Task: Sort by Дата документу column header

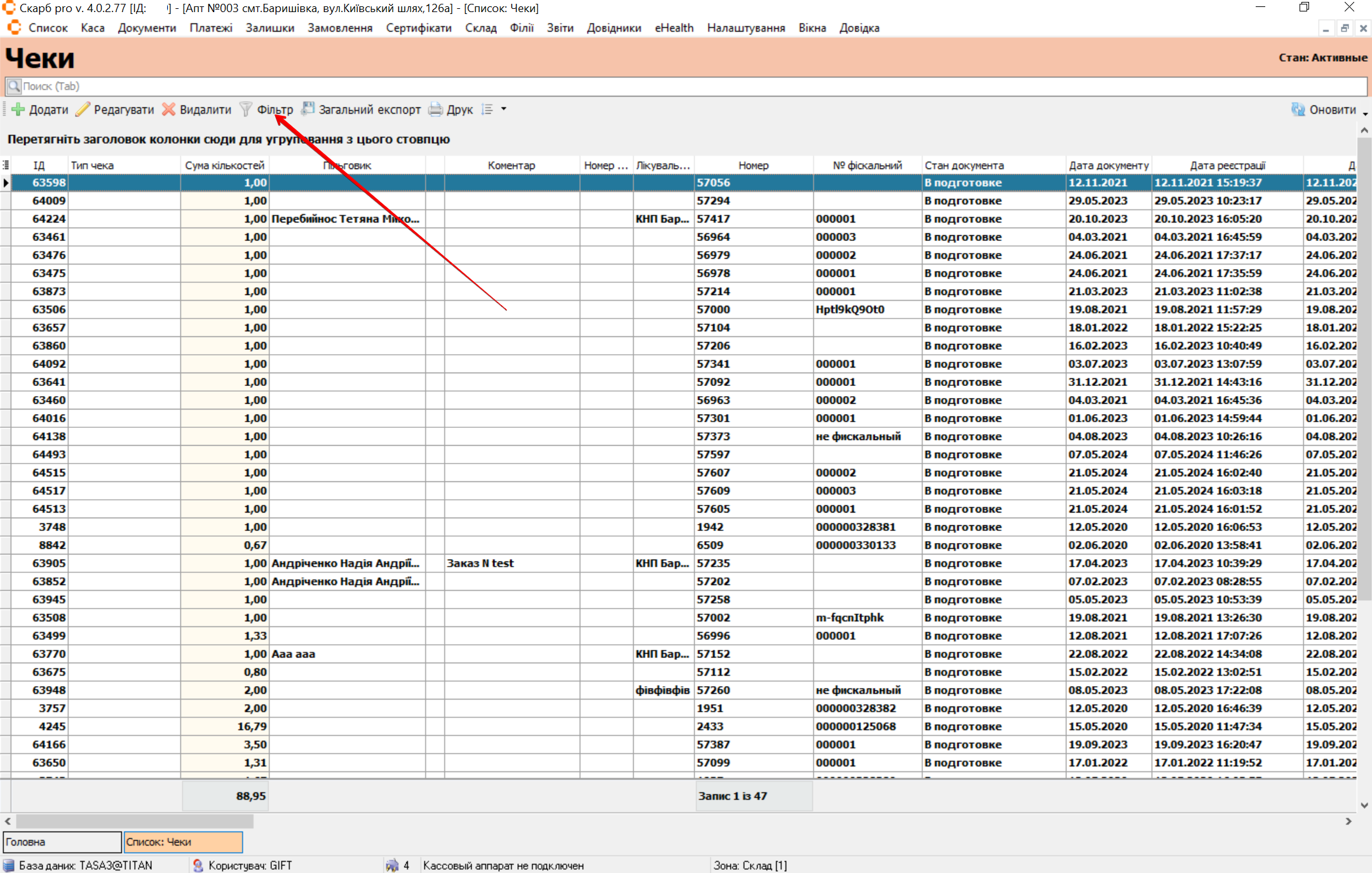Action: 1108,165
